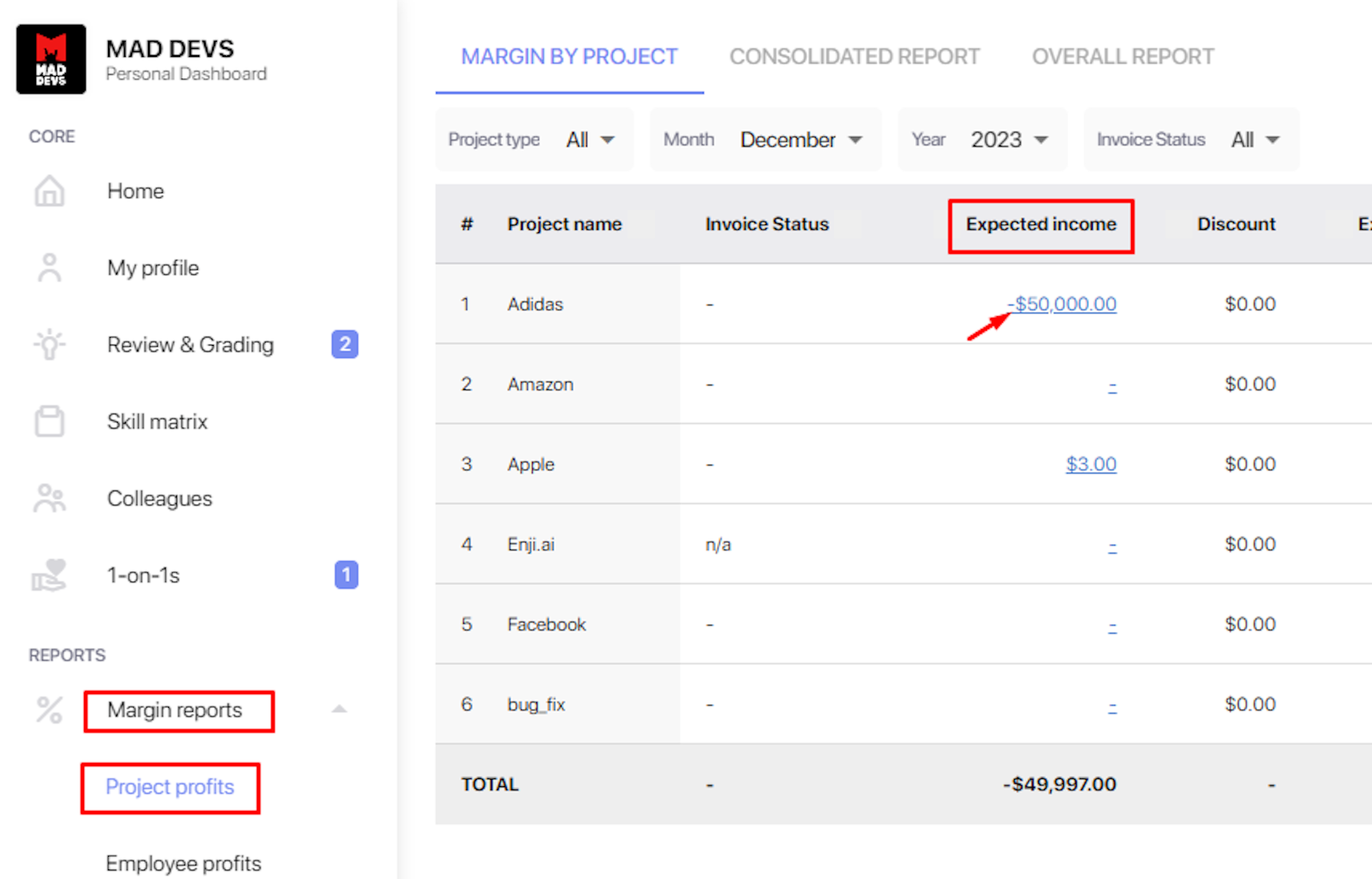Switch to Consolidated Report tab
Viewport: 1372px width, 879px height.
[854, 57]
